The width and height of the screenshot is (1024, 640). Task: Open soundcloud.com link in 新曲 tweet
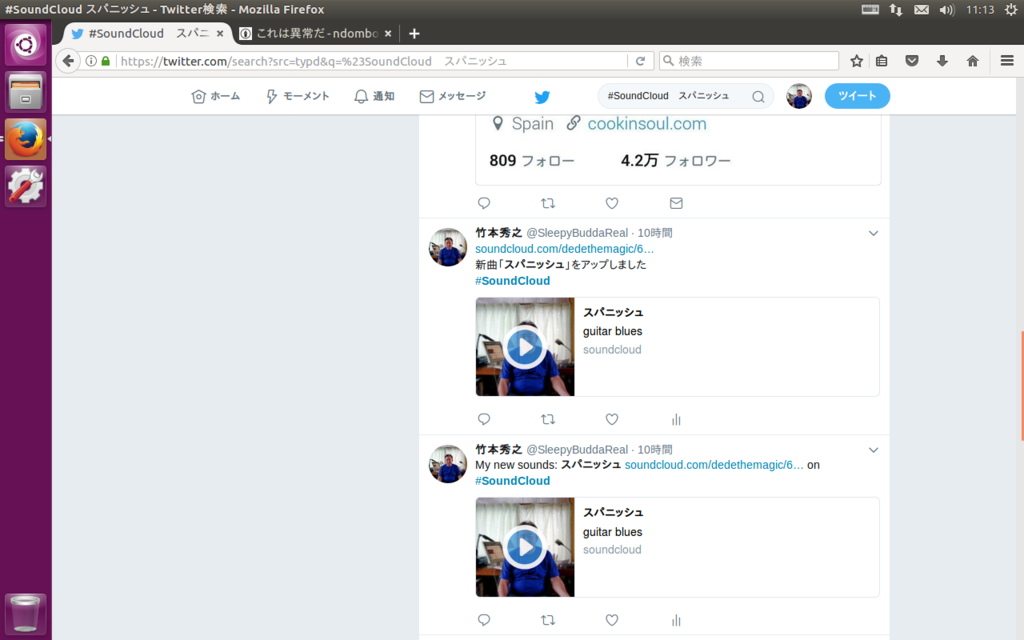pos(564,249)
